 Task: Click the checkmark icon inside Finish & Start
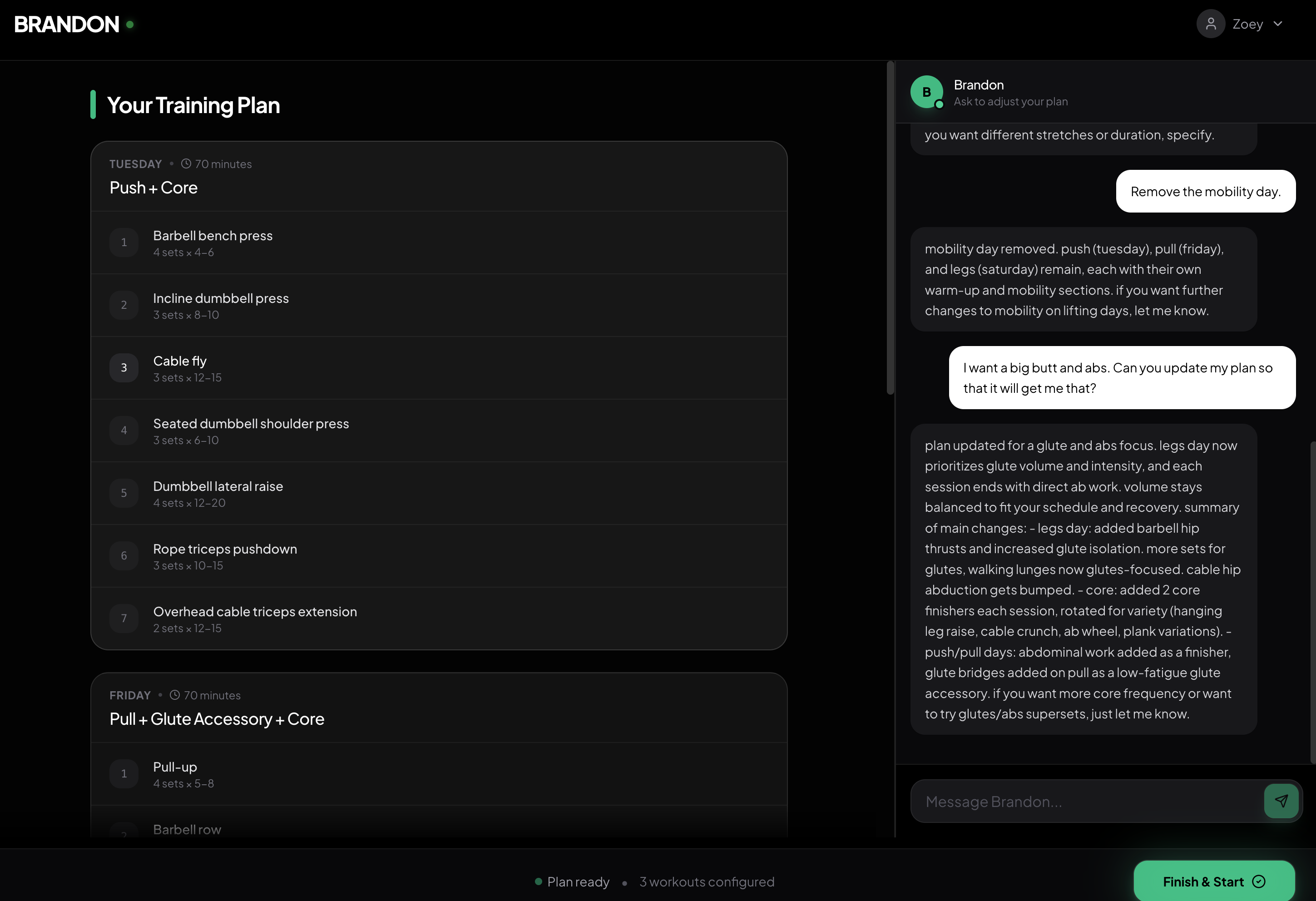pyautogui.click(x=1259, y=882)
